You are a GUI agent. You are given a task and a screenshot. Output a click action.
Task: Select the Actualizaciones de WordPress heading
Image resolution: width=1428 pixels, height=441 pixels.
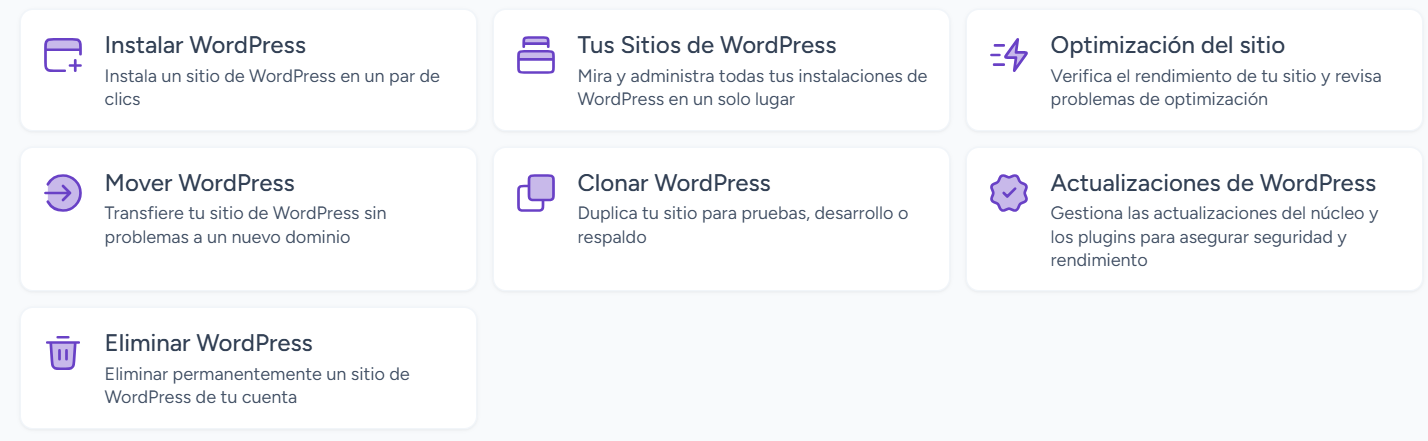point(1213,183)
